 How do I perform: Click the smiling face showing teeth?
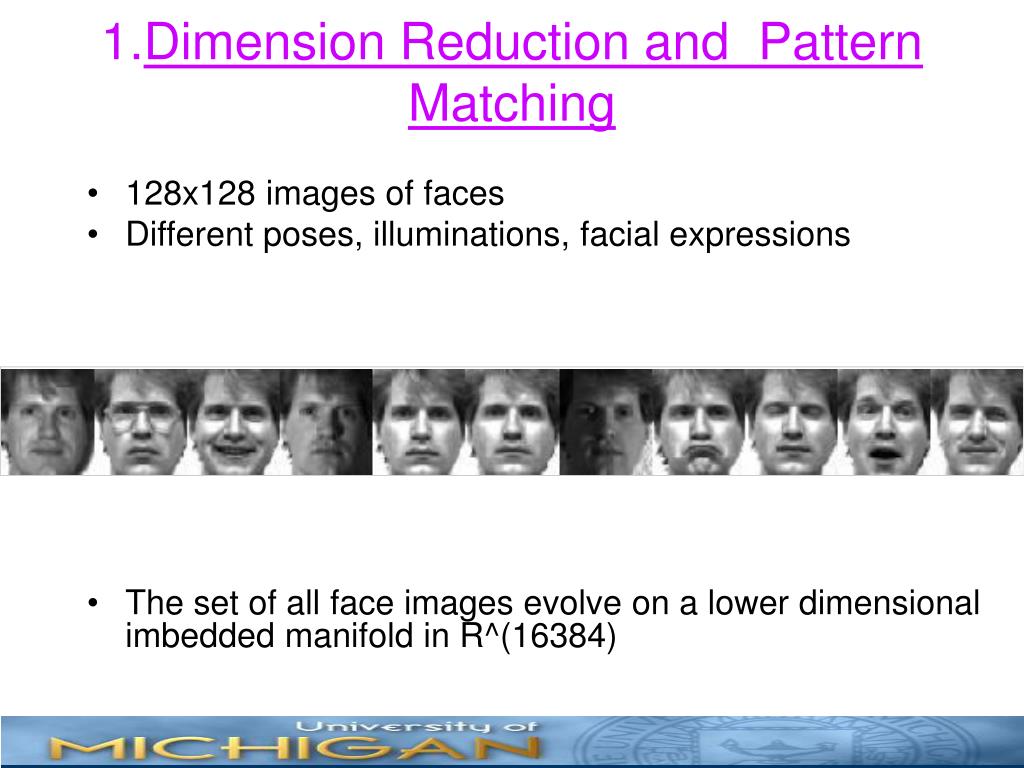234,422
